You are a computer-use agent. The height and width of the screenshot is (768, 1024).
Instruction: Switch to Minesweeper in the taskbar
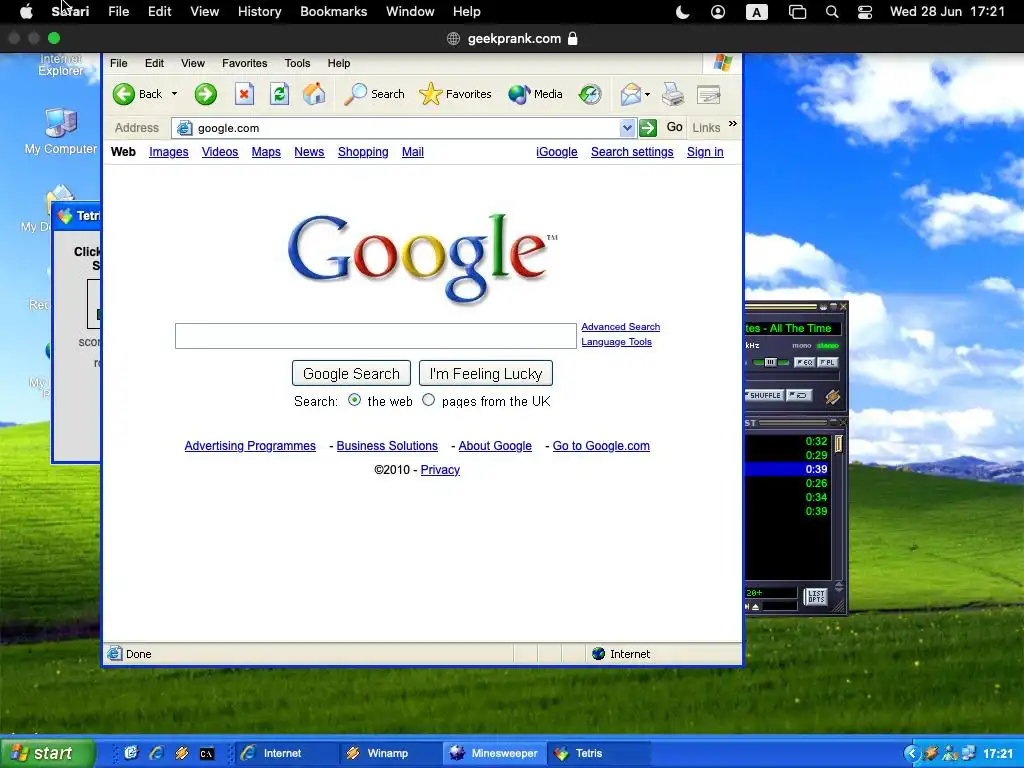(x=494, y=753)
